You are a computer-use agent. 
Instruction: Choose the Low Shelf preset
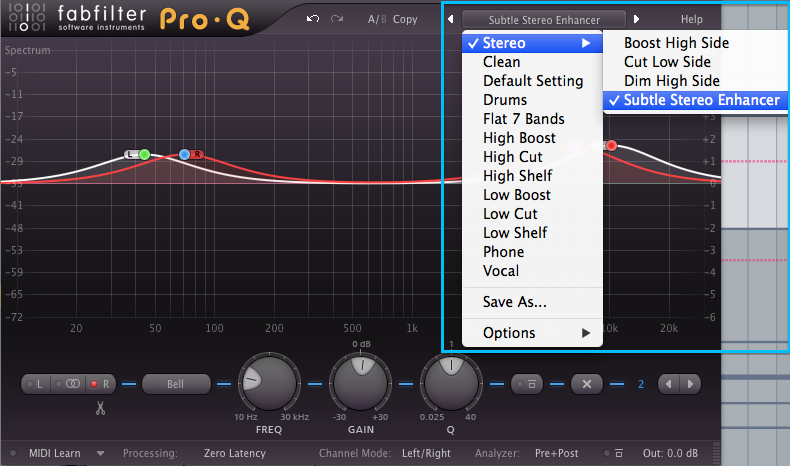point(532,233)
